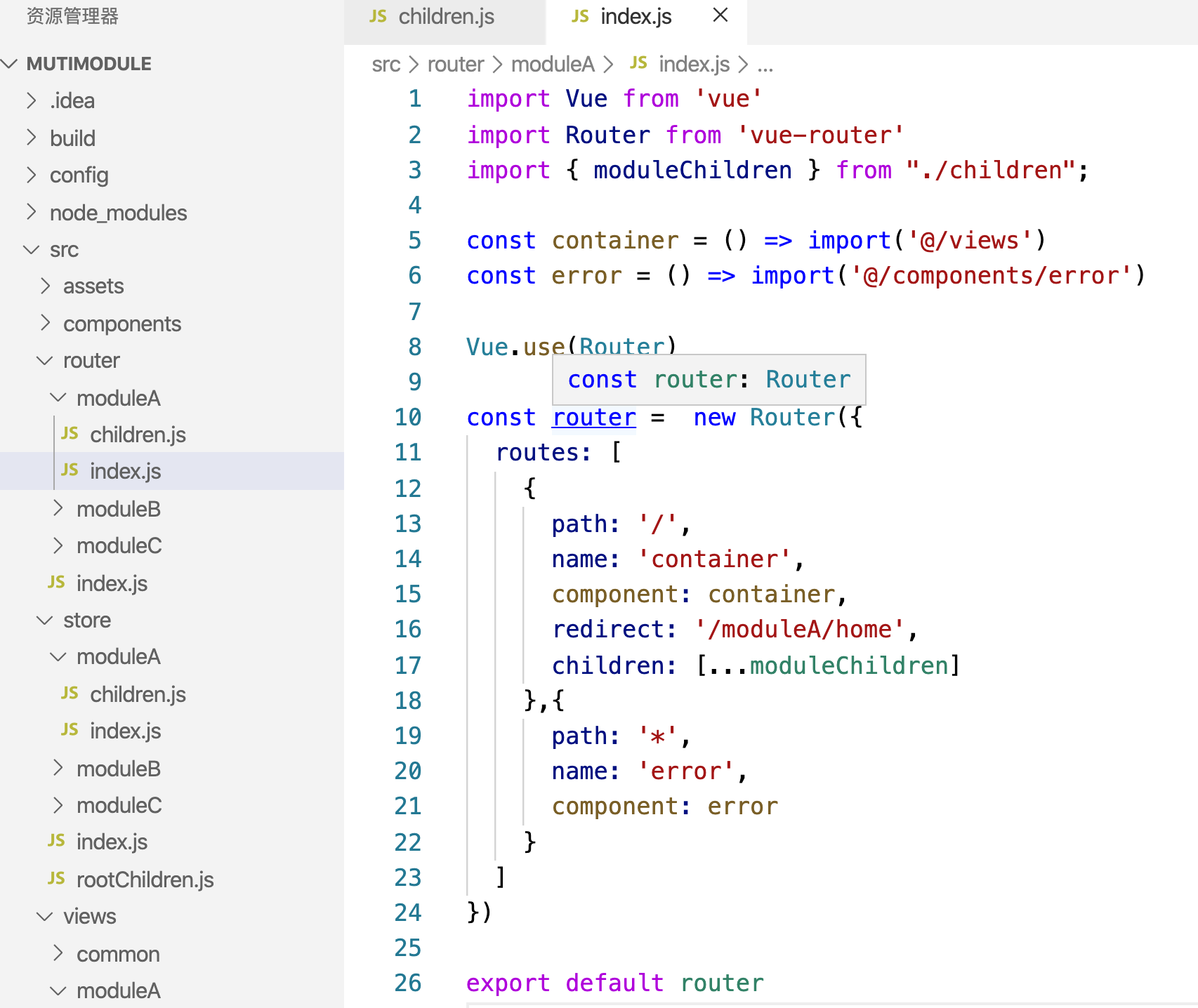Viewport: 1198px width, 1008px height.
Task: Click the 资源管理器 explorer panel title
Action: [72, 15]
